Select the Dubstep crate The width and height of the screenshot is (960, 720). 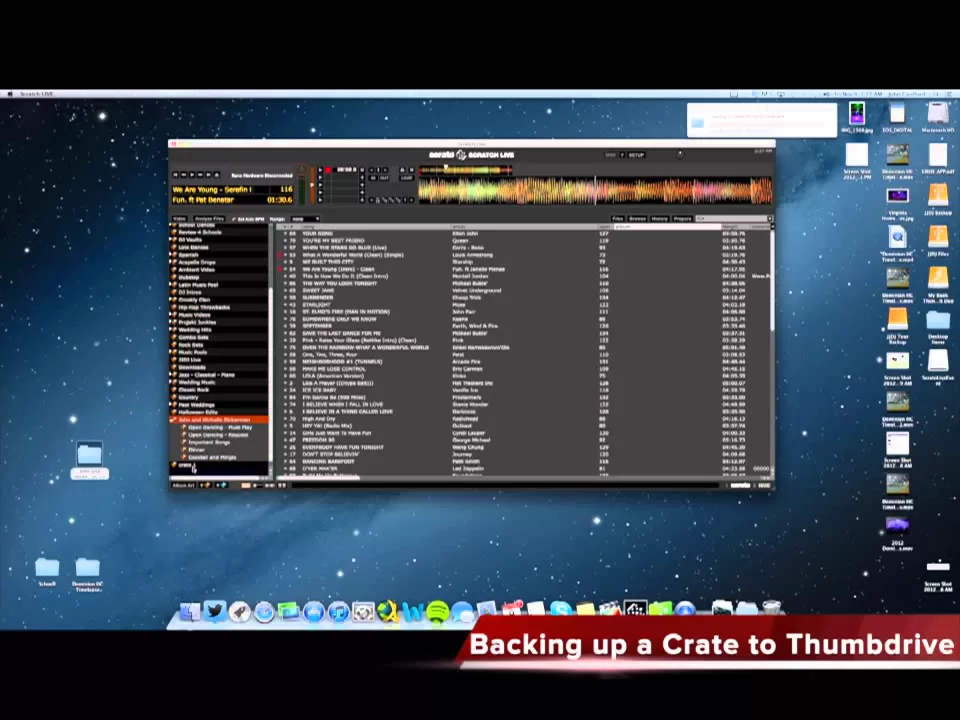click(x=189, y=277)
